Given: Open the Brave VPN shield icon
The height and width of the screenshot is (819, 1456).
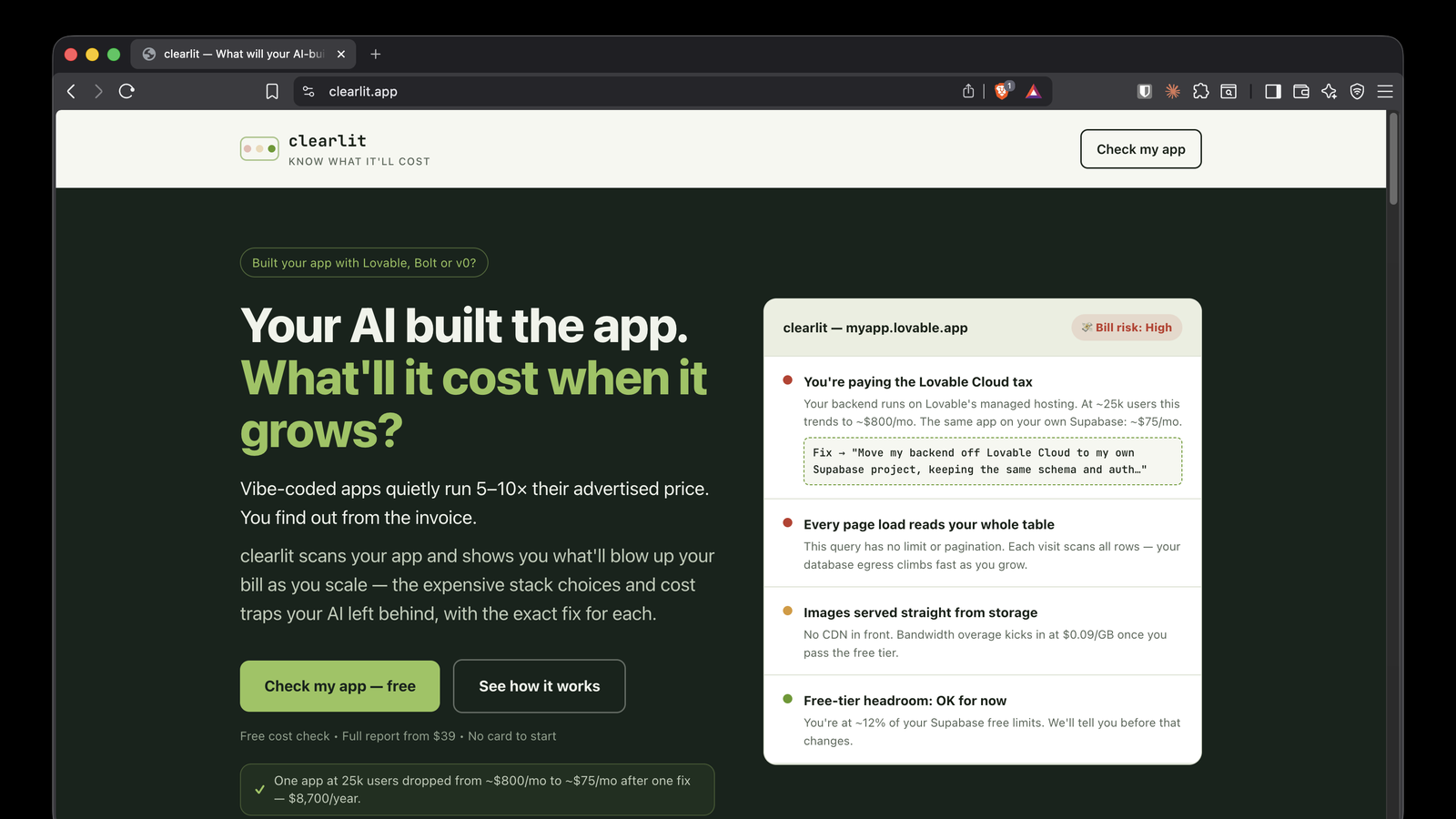Looking at the screenshot, I should (1357, 91).
